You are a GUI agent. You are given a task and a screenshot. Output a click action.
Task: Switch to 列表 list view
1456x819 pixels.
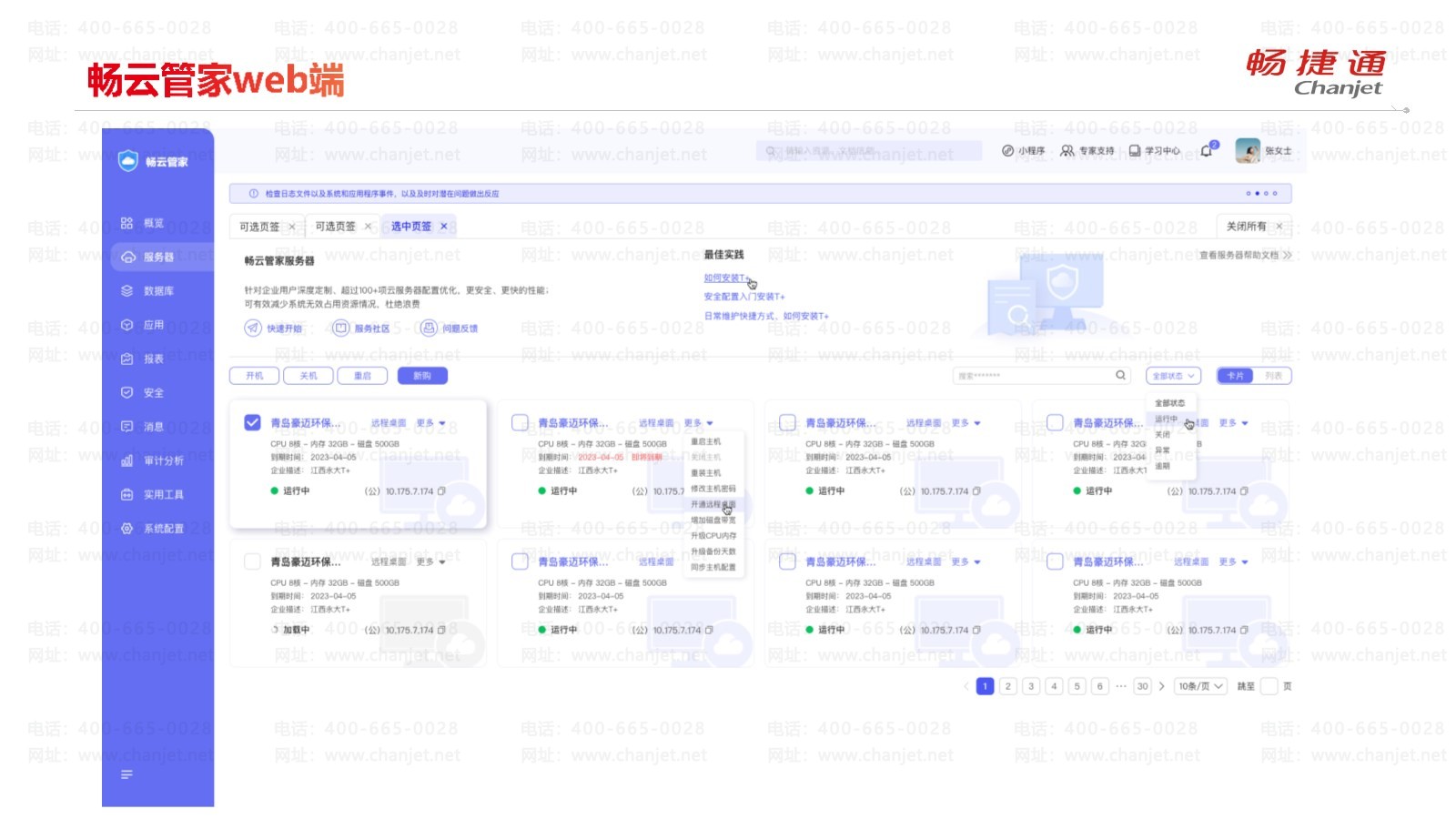(x=1273, y=376)
